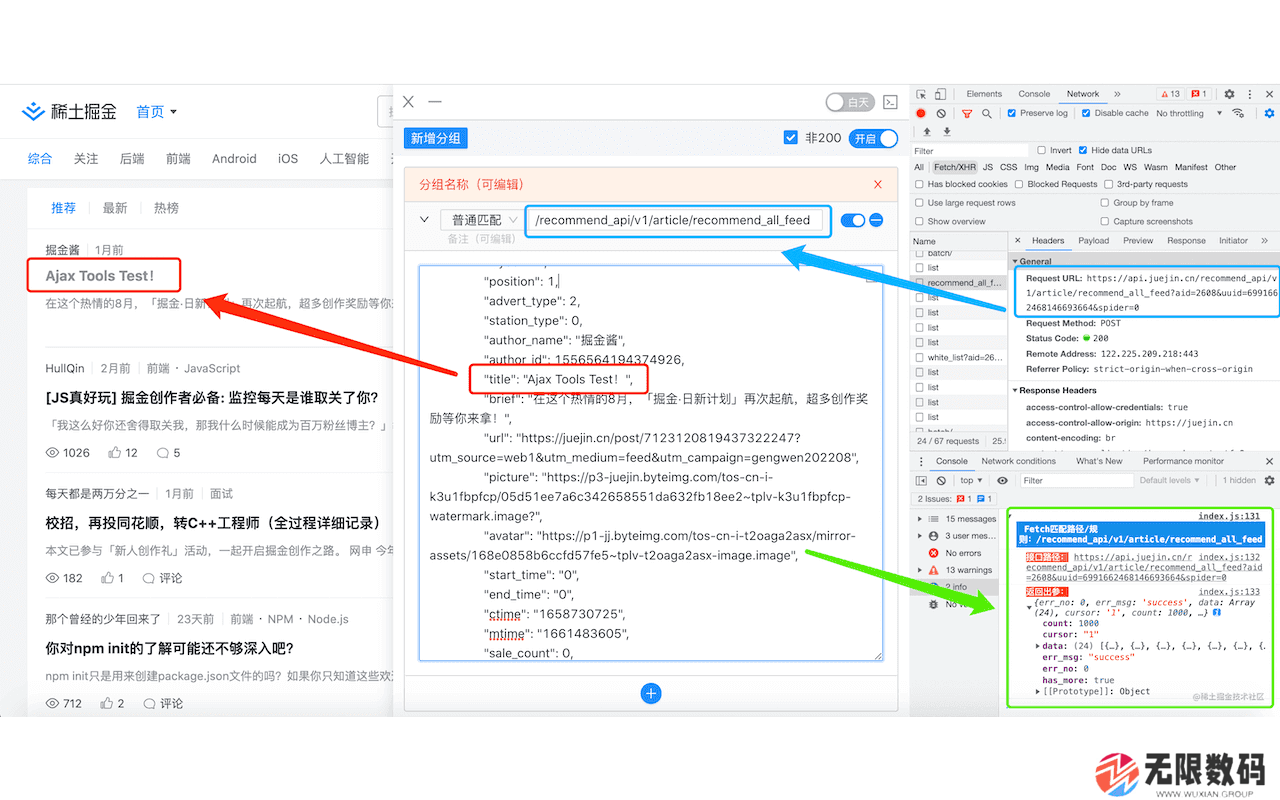
Task: Switch to Elements tab
Action: tap(984, 94)
